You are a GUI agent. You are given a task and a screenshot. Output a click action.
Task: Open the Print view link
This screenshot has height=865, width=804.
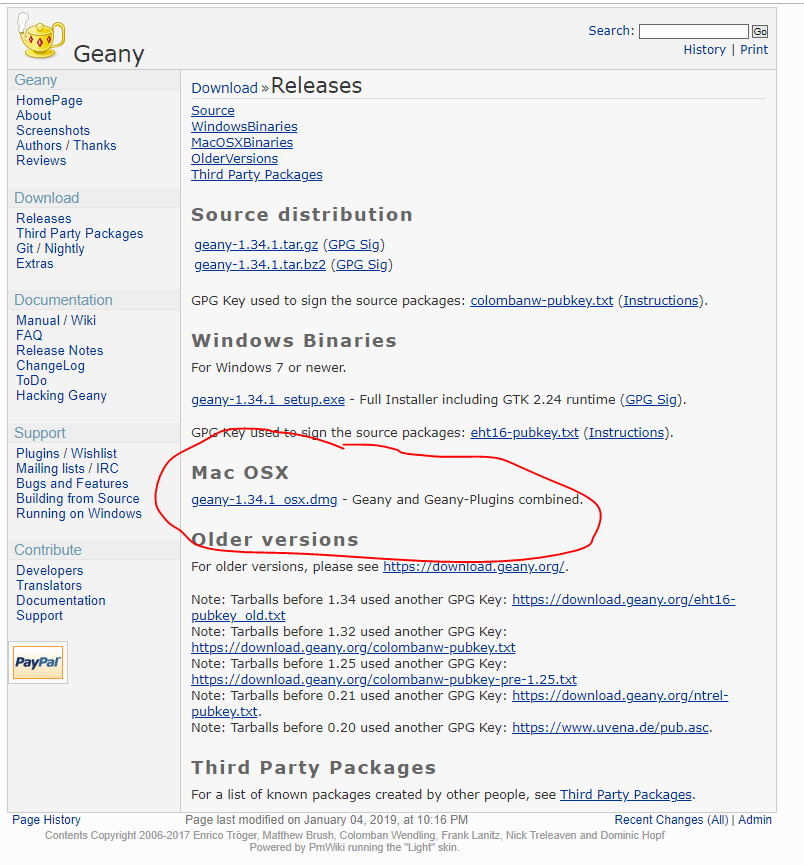(754, 50)
